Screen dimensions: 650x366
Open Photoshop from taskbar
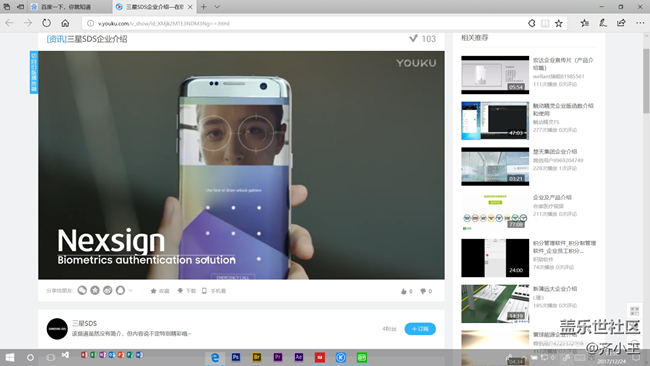236,357
